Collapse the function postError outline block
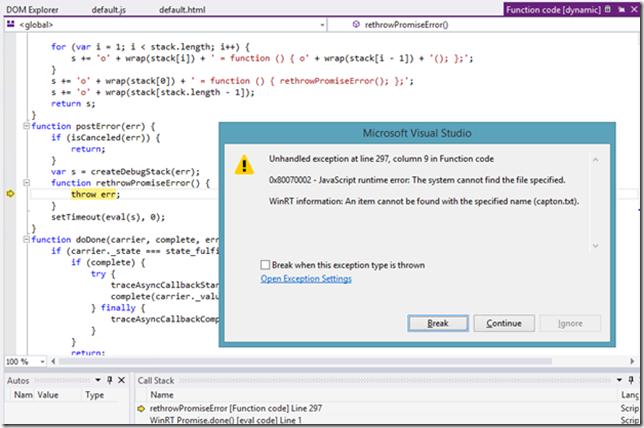 tap(26, 126)
